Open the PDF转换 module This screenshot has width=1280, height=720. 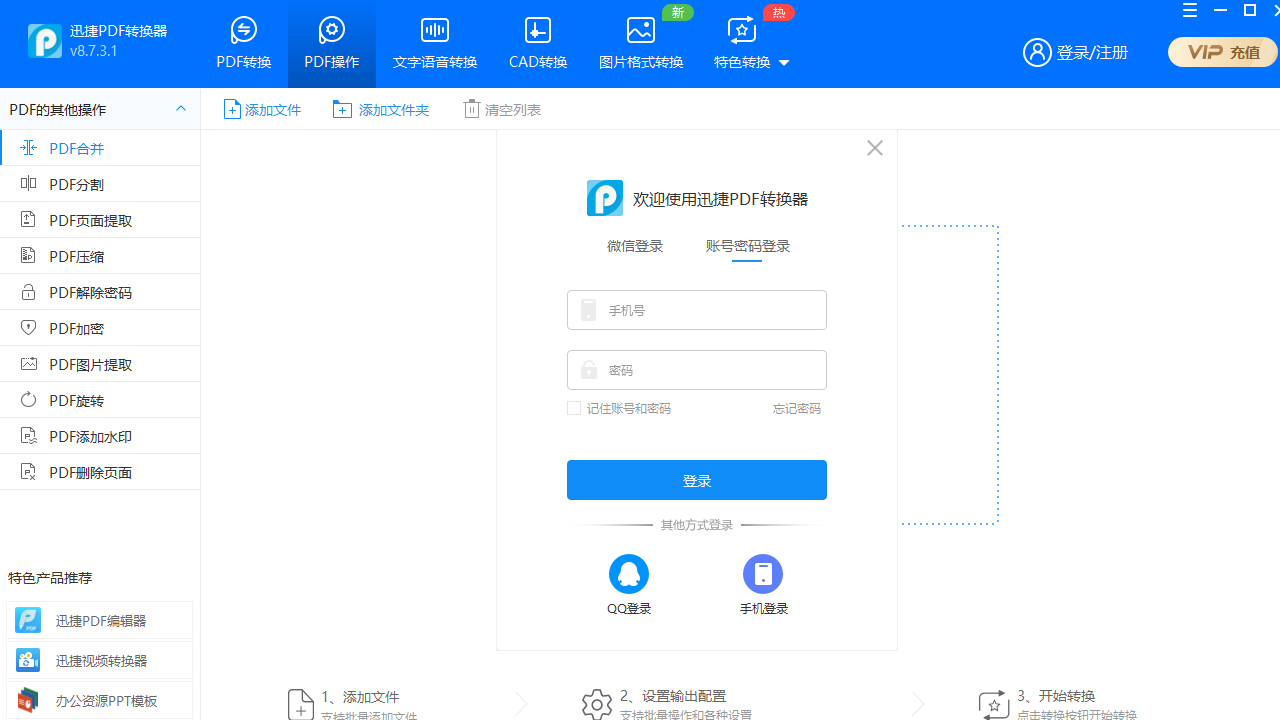244,44
